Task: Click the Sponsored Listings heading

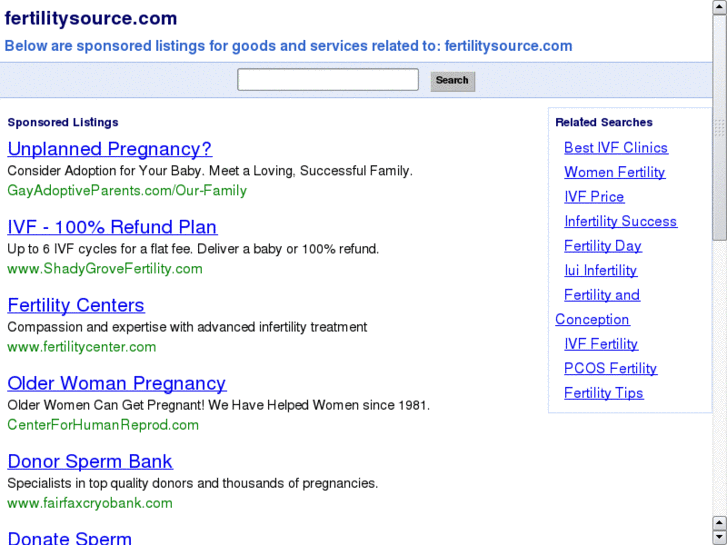Action: 63,122
